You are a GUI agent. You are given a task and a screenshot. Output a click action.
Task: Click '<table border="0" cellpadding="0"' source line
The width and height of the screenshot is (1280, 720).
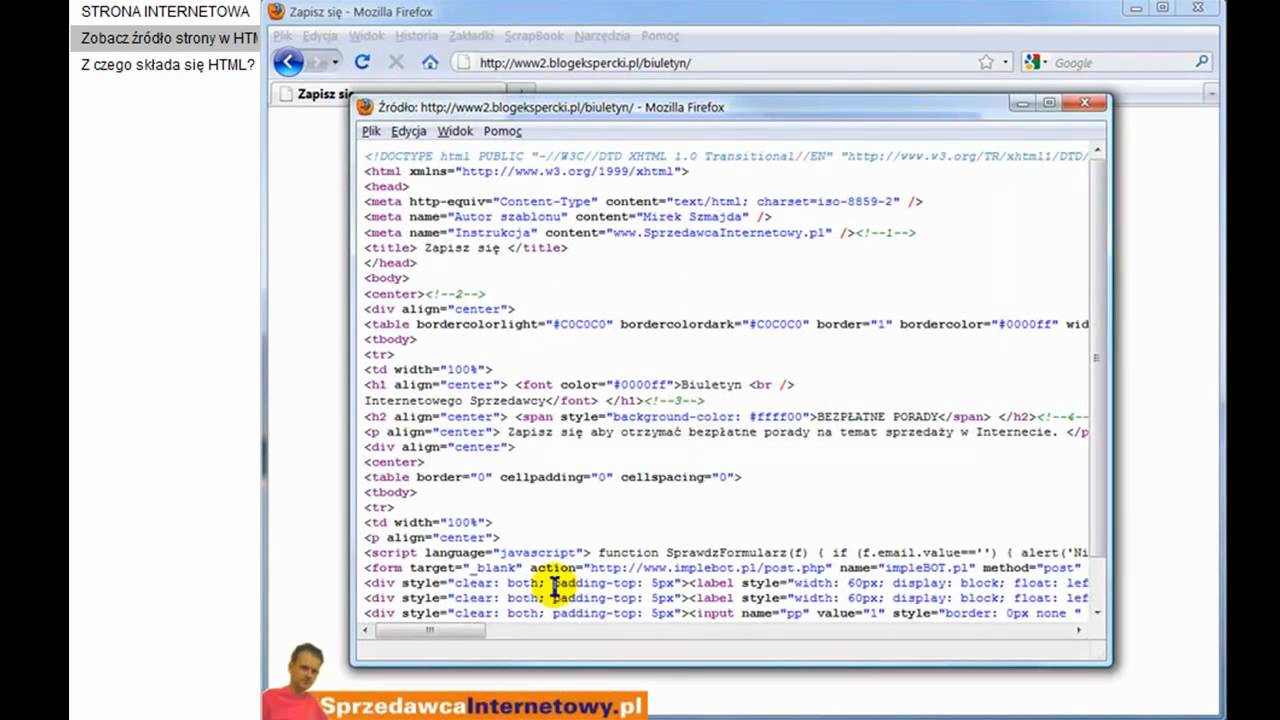point(553,477)
